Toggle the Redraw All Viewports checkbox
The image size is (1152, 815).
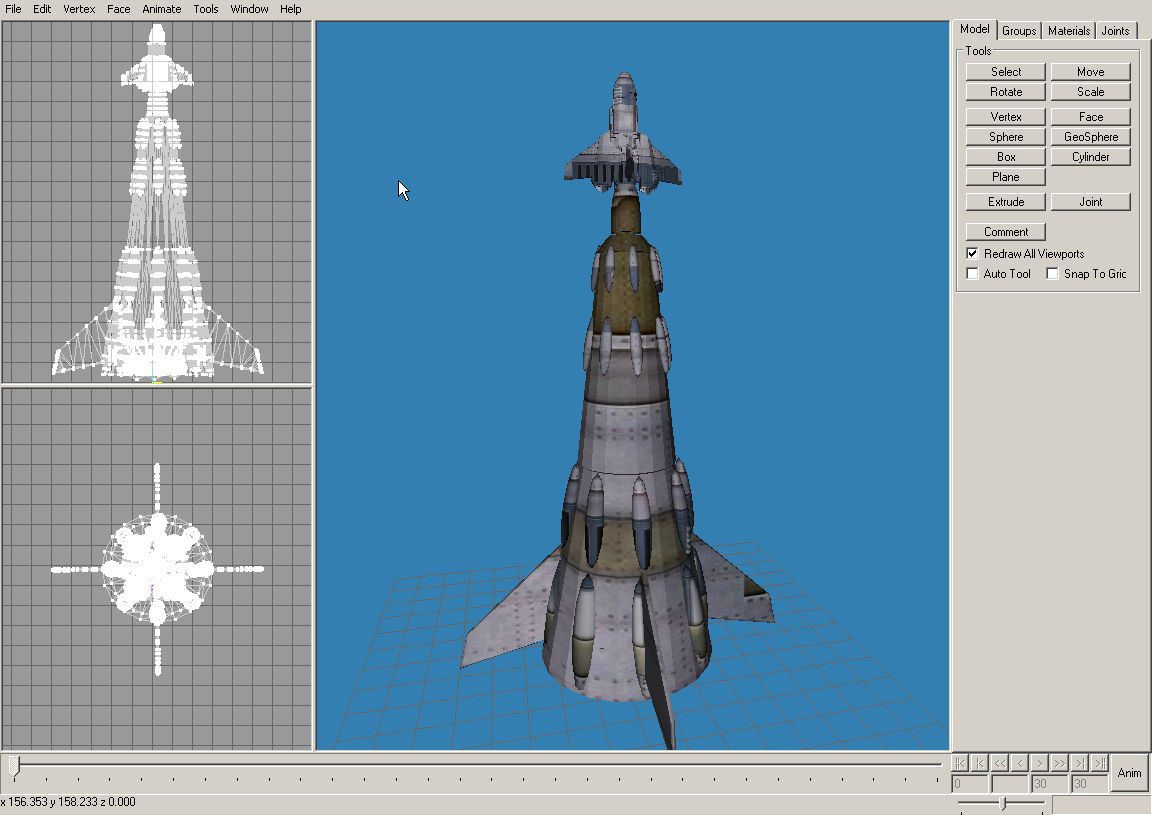coord(972,254)
